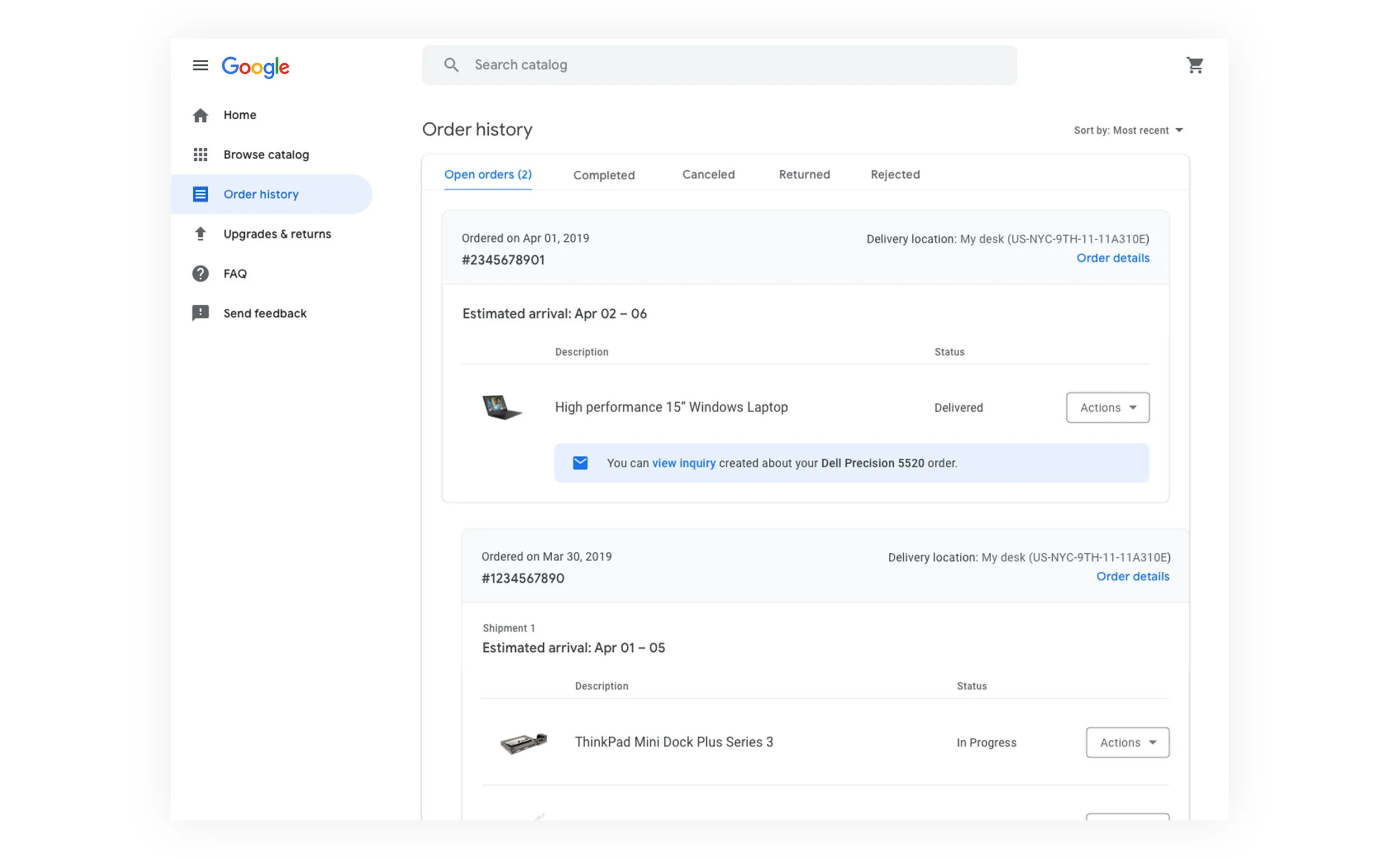Viewport: 1400px width, 859px height.
Task: Click the Upgrades & returns arrow icon
Action: click(x=200, y=234)
